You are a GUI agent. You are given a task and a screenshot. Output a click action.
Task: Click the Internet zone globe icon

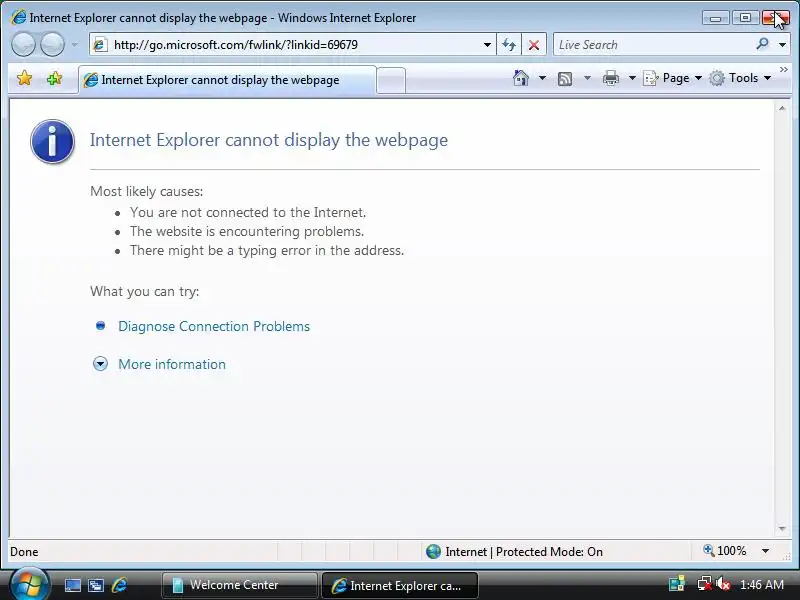pos(433,552)
